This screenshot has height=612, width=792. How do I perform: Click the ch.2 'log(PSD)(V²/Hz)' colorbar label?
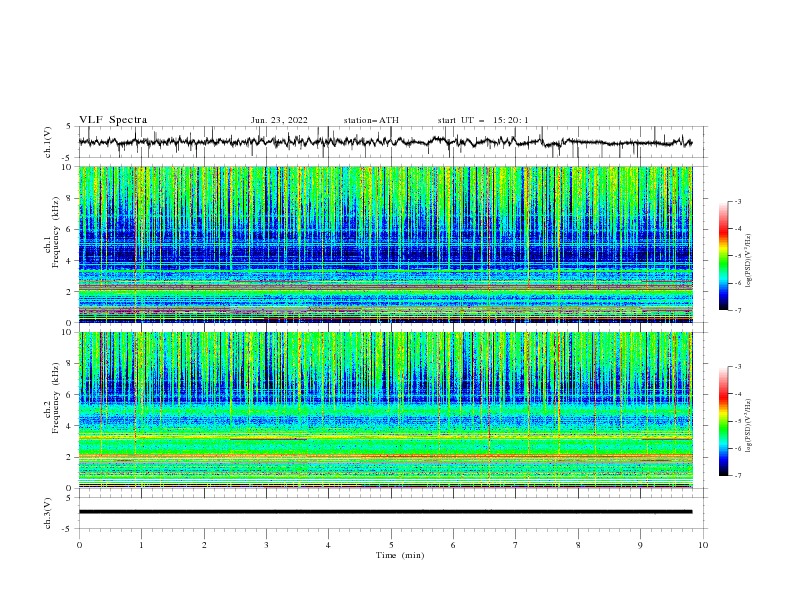tap(749, 426)
